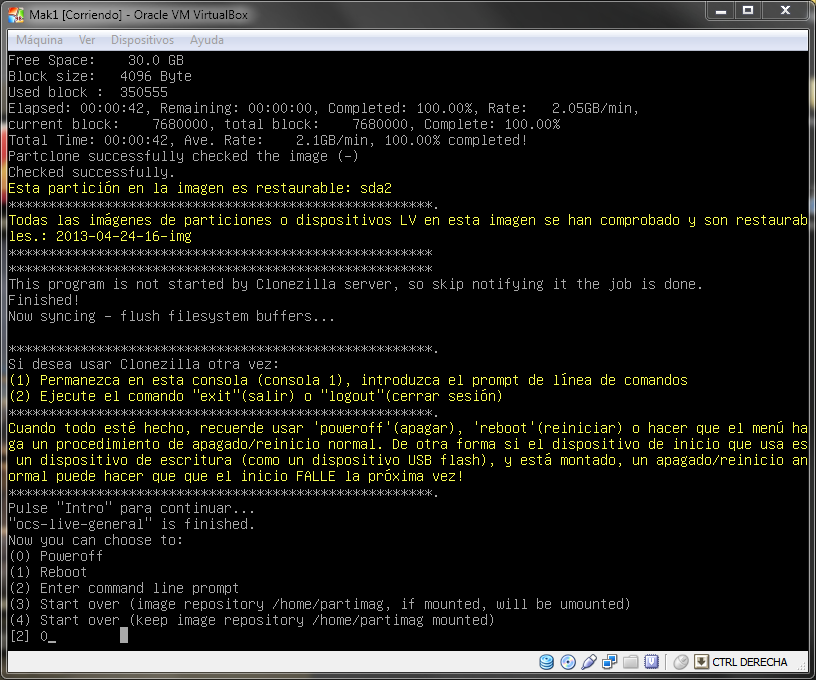The image size is (816, 680).
Task: Click 'Si desea usar Clonezilla otra vez:' line
Action: 144,364
